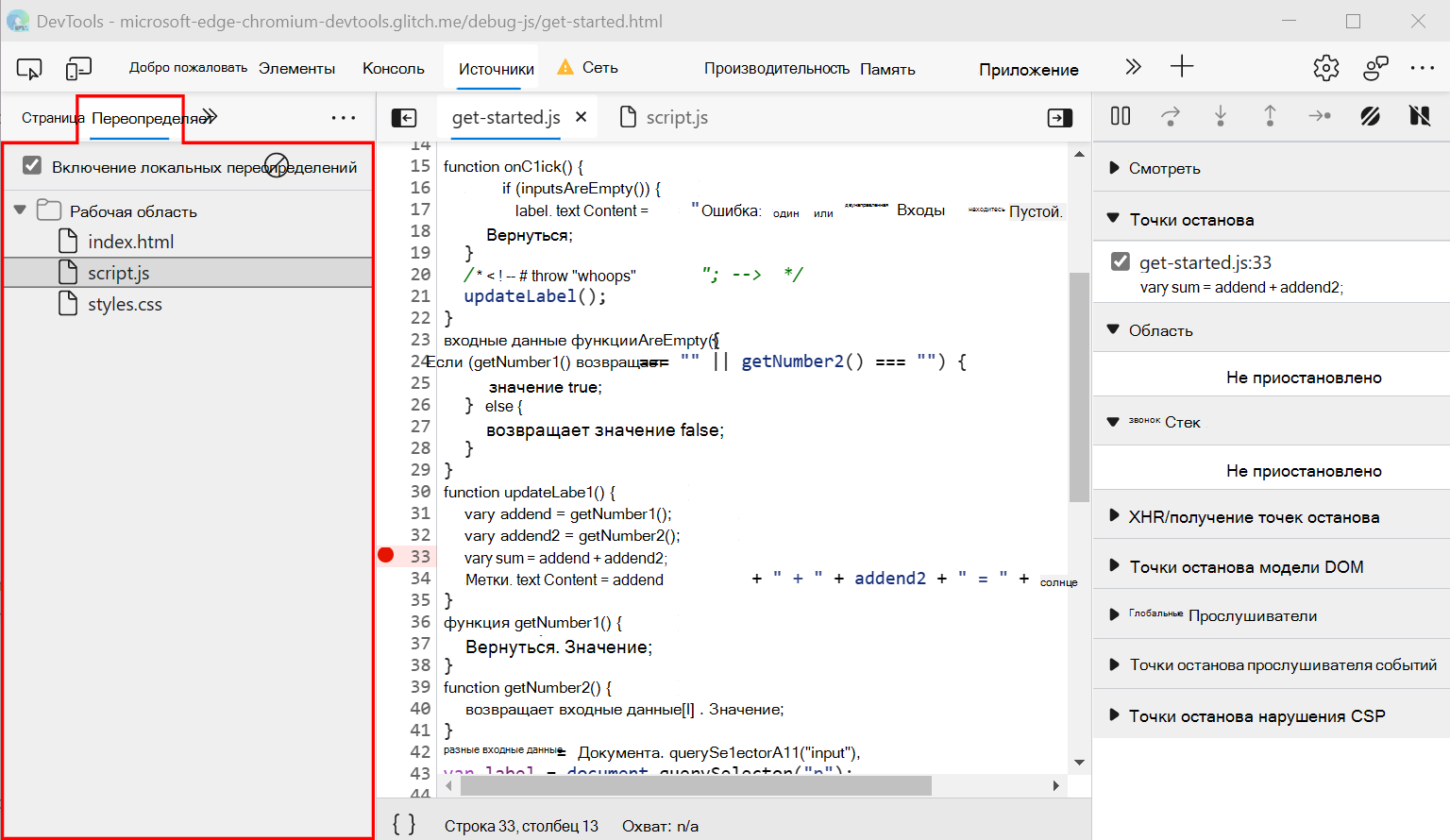Click line number 30 in gutter
The image size is (1450, 840).
point(420,491)
